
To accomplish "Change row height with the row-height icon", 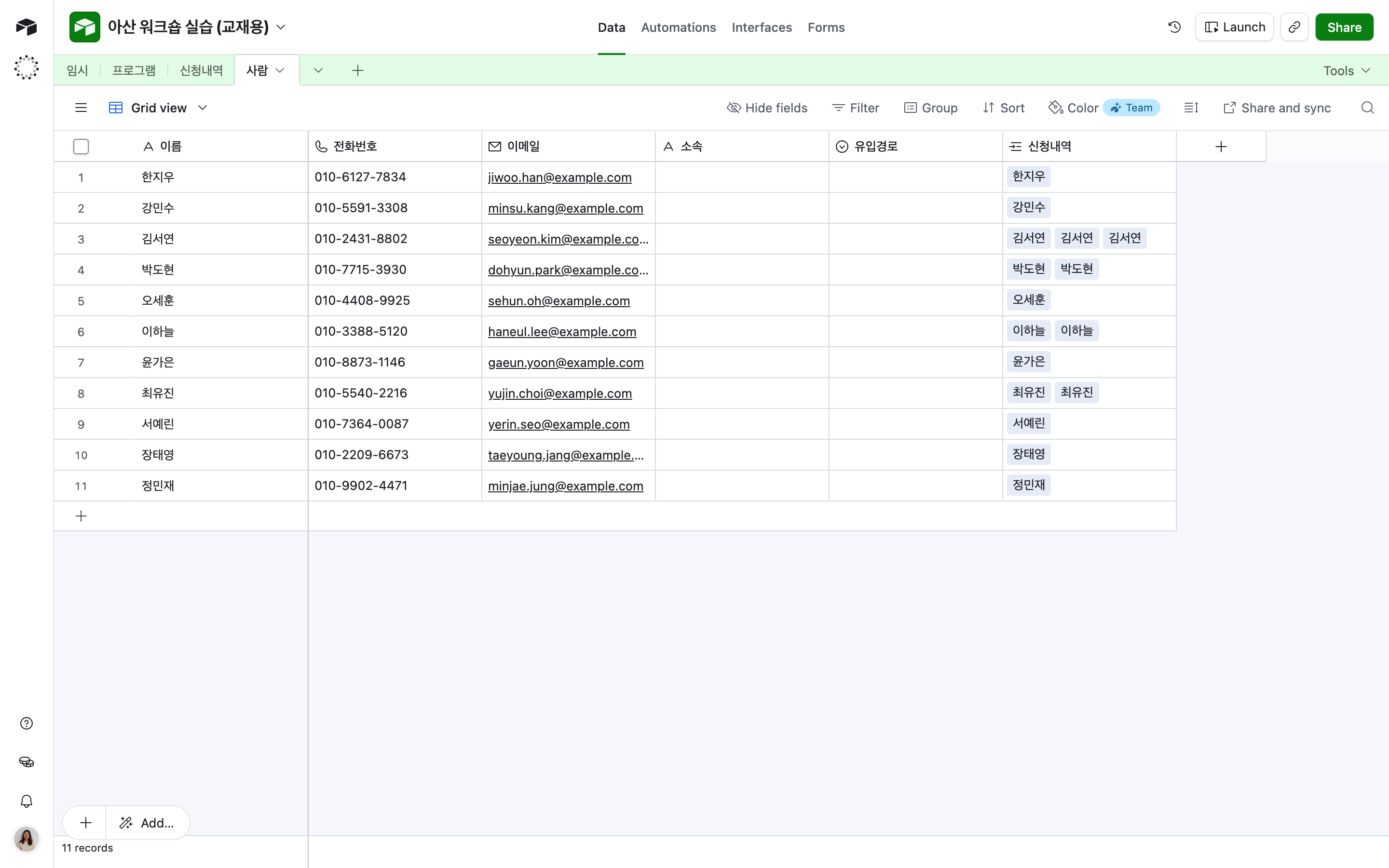I will pyautogui.click(x=1191, y=108).
